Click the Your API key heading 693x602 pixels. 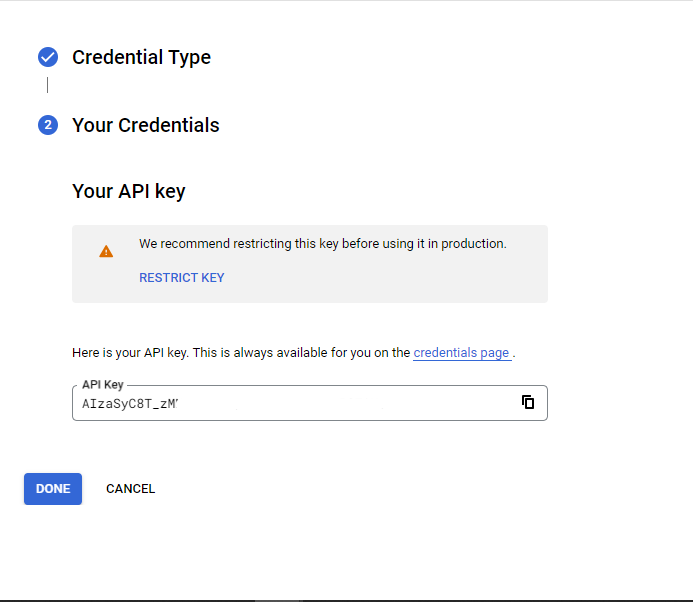click(x=129, y=191)
